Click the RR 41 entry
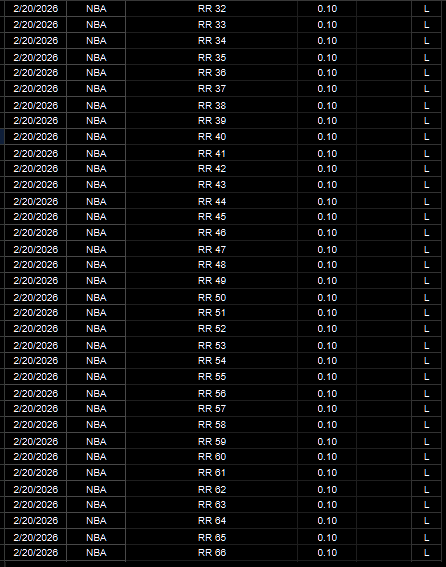The image size is (446, 567). (212, 154)
